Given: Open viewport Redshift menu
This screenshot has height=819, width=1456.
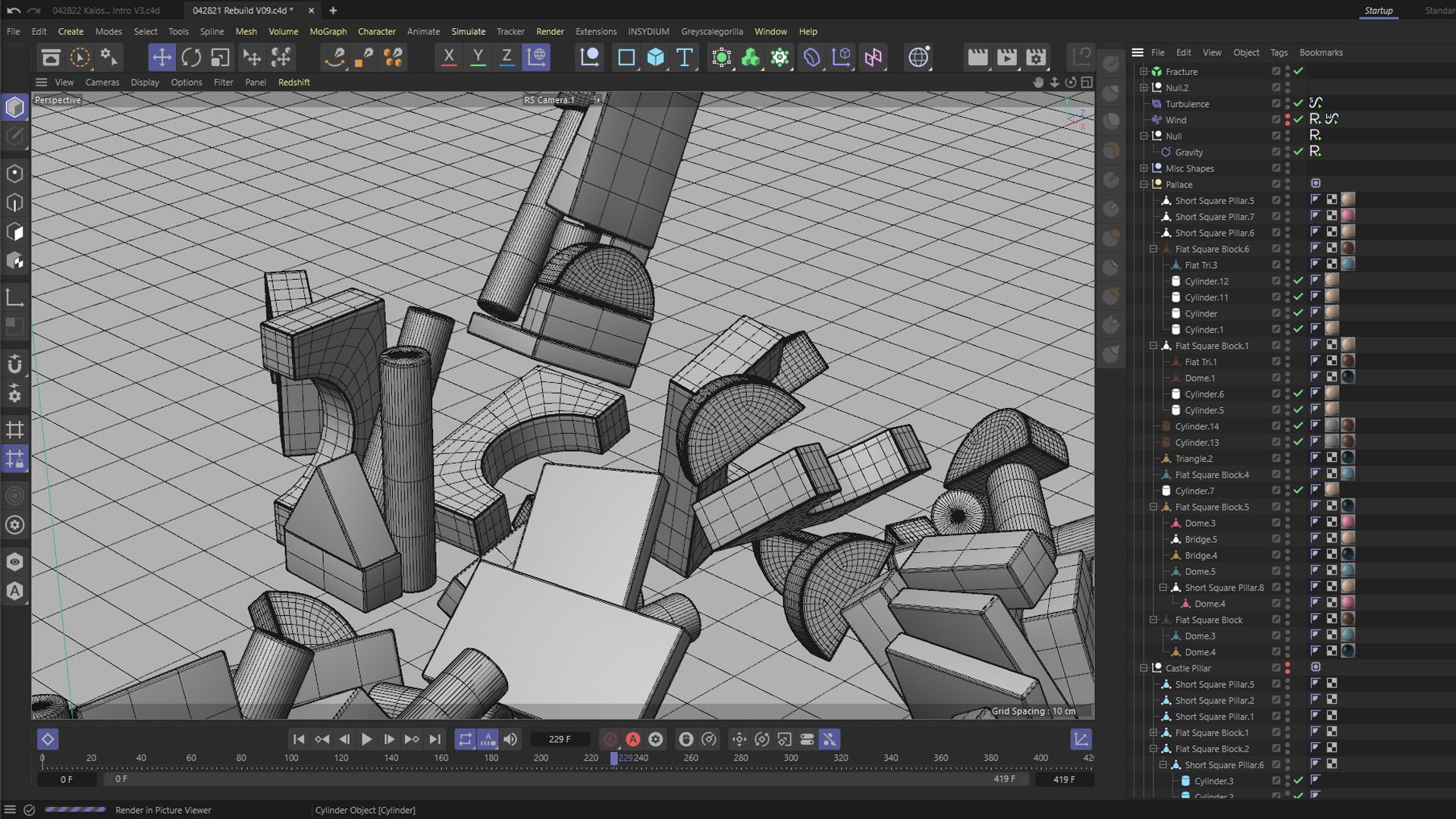Looking at the screenshot, I should pyautogui.click(x=293, y=82).
